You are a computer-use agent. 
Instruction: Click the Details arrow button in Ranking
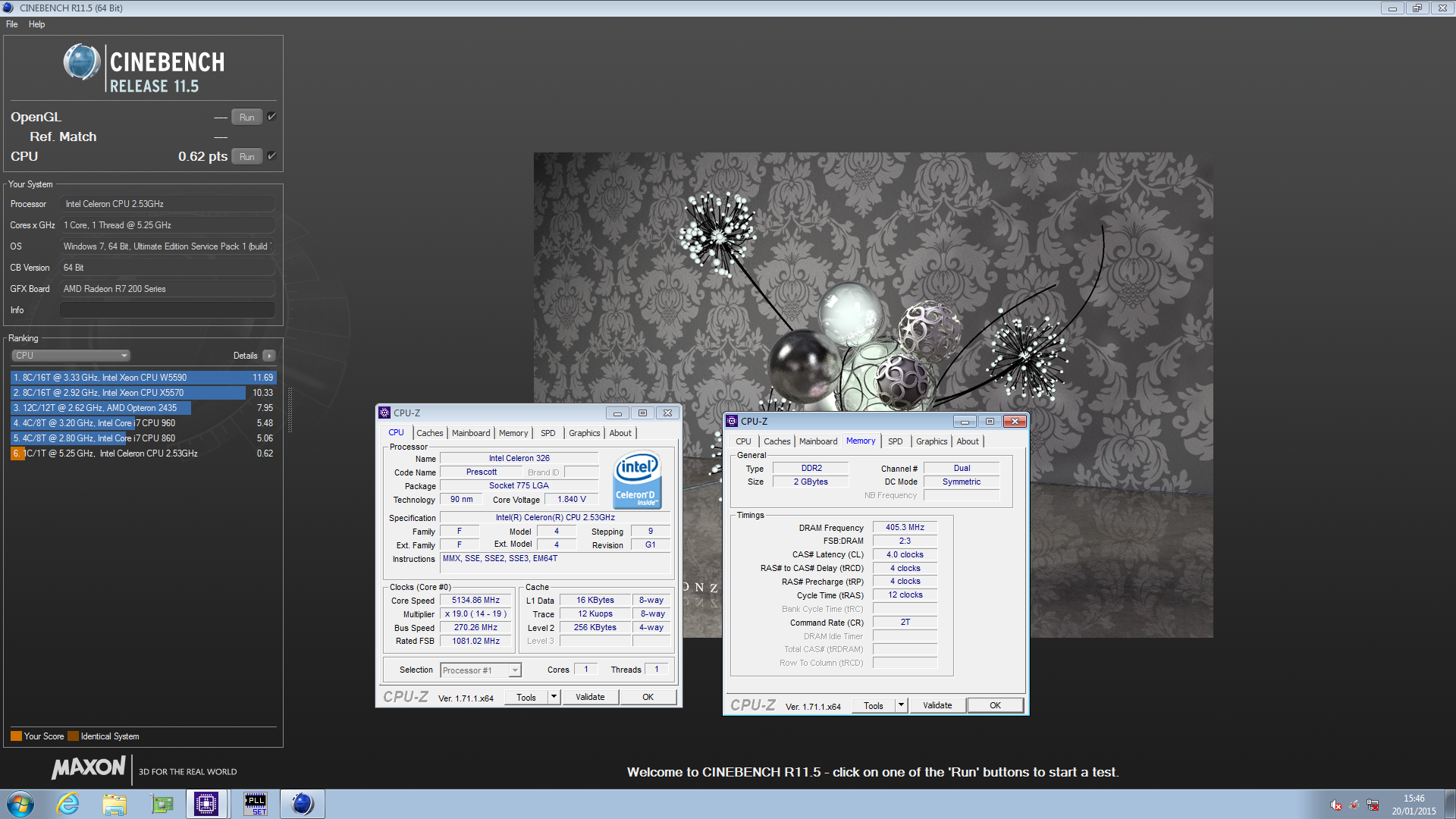(x=269, y=356)
